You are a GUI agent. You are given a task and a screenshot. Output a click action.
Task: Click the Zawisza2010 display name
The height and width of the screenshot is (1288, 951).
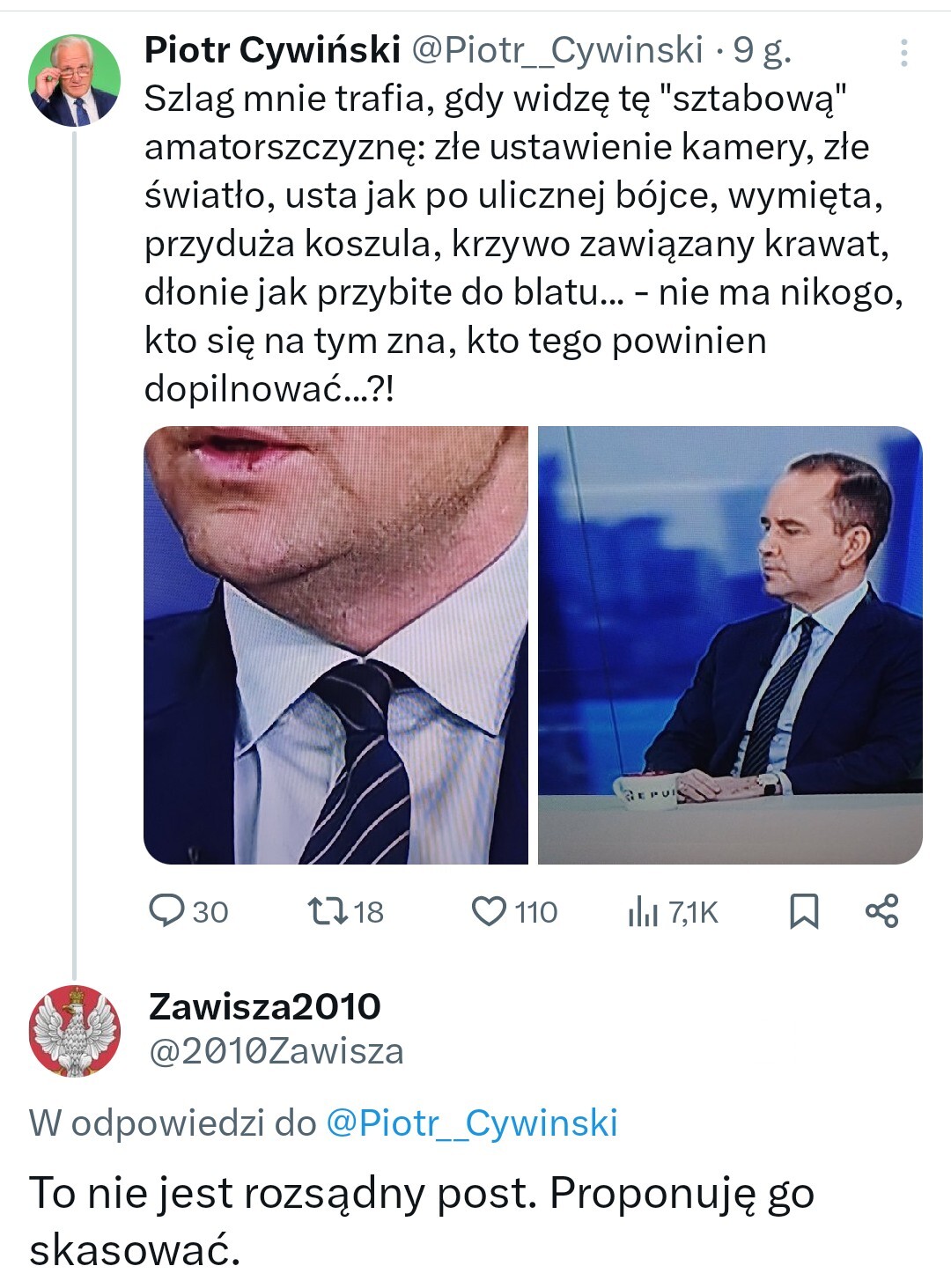click(x=265, y=1005)
